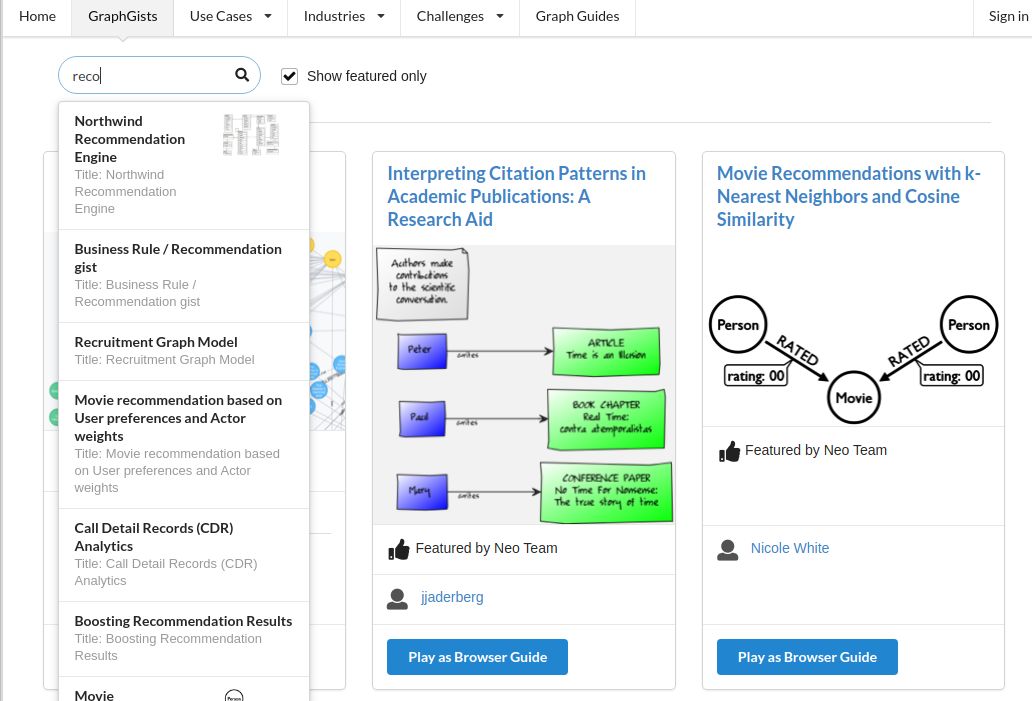Select Recruitment Graph Model suggestion
The image size is (1032, 701).
[184, 351]
